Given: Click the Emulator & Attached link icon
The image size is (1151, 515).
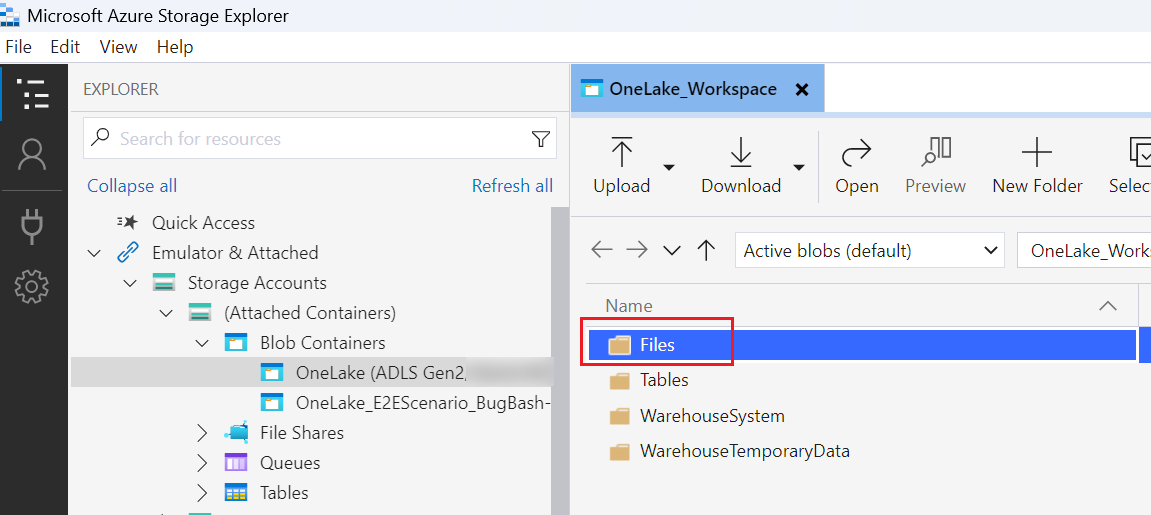Looking at the screenshot, I should coord(127,253).
